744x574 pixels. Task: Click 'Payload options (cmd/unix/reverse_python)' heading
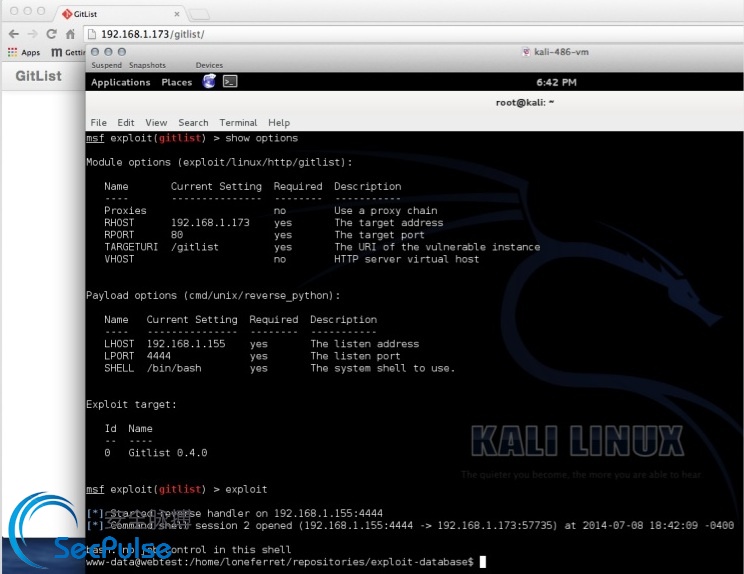click(213, 296)
